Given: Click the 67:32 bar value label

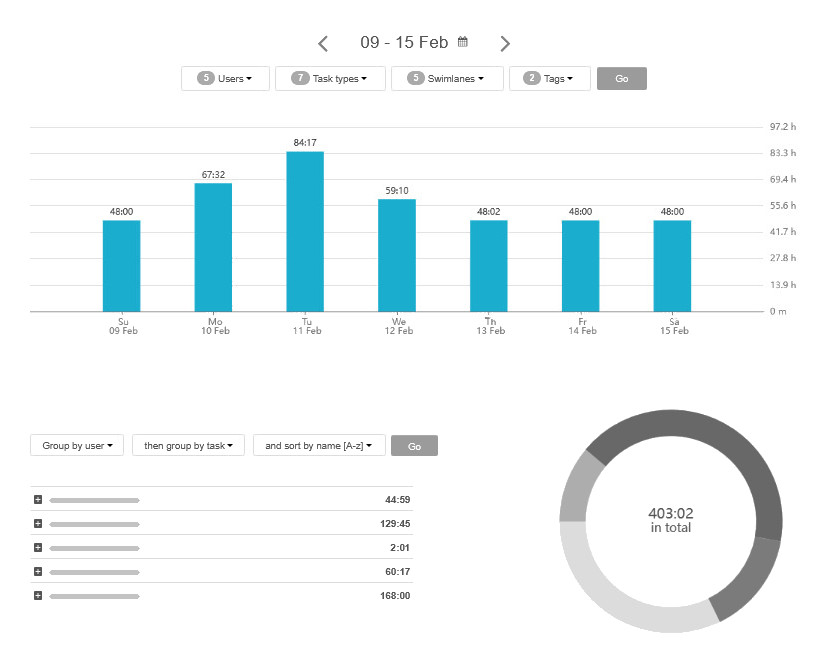Looking at the screenshot, I should pyautogui.click(x=213, y=174).
